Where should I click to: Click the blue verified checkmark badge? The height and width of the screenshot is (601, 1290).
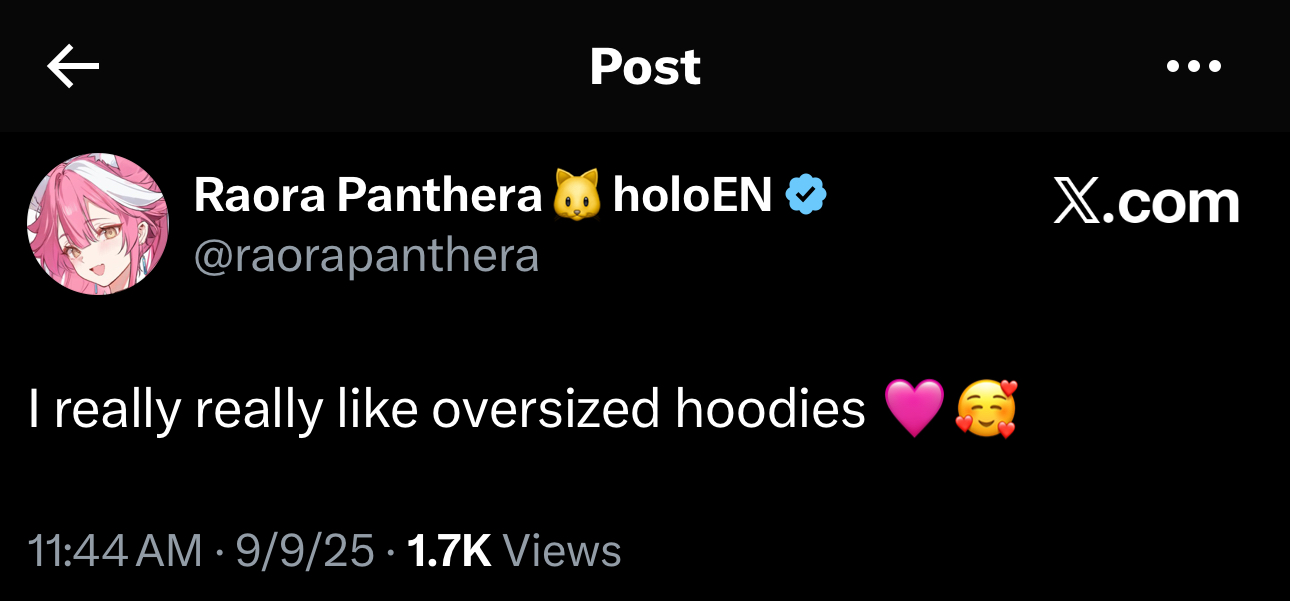(806, 195)
